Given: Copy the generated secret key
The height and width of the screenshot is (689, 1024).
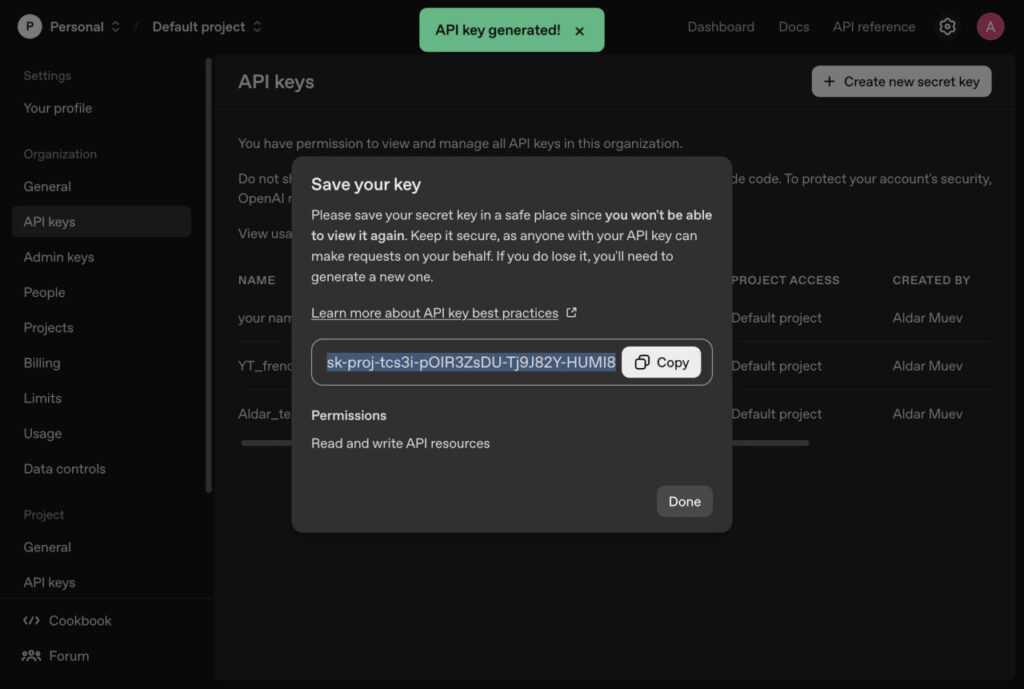Looking at the screenshot, I should 661,362.
